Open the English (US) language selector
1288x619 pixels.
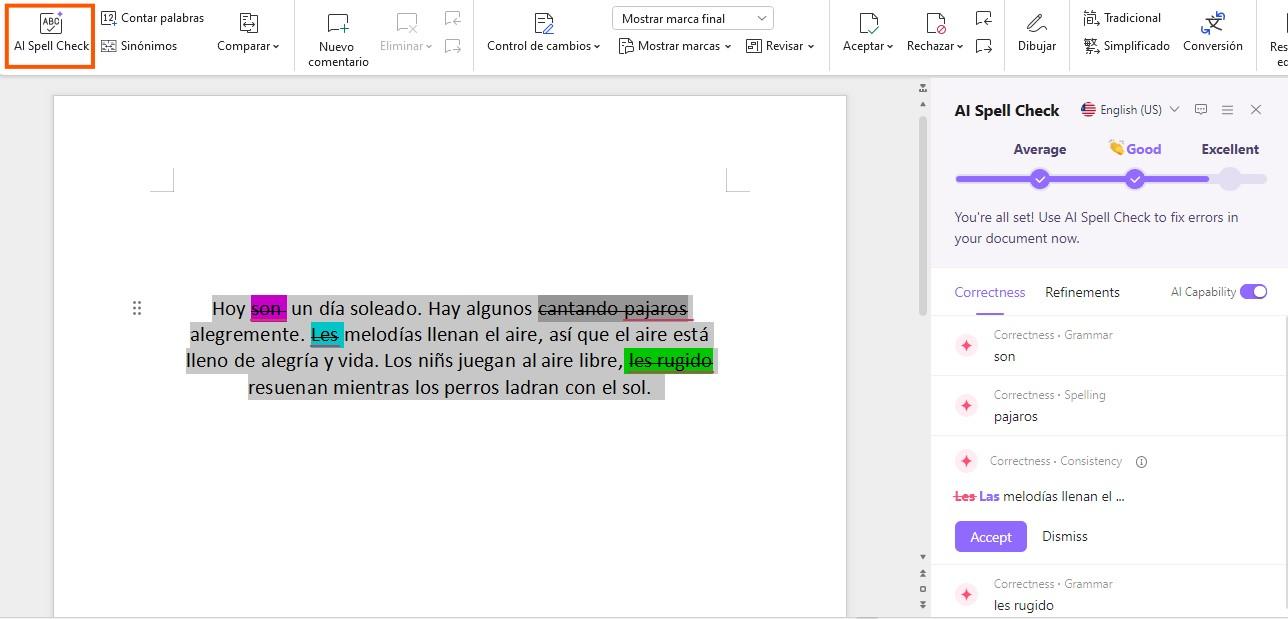[1130, 109]
